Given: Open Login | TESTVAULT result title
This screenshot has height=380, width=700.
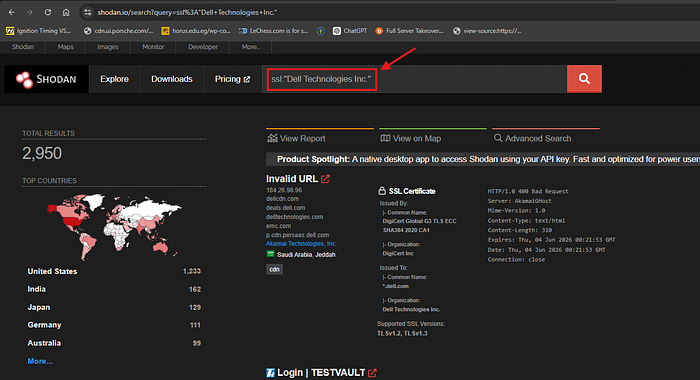Looking at the screenshot, I should click(321, 373).
